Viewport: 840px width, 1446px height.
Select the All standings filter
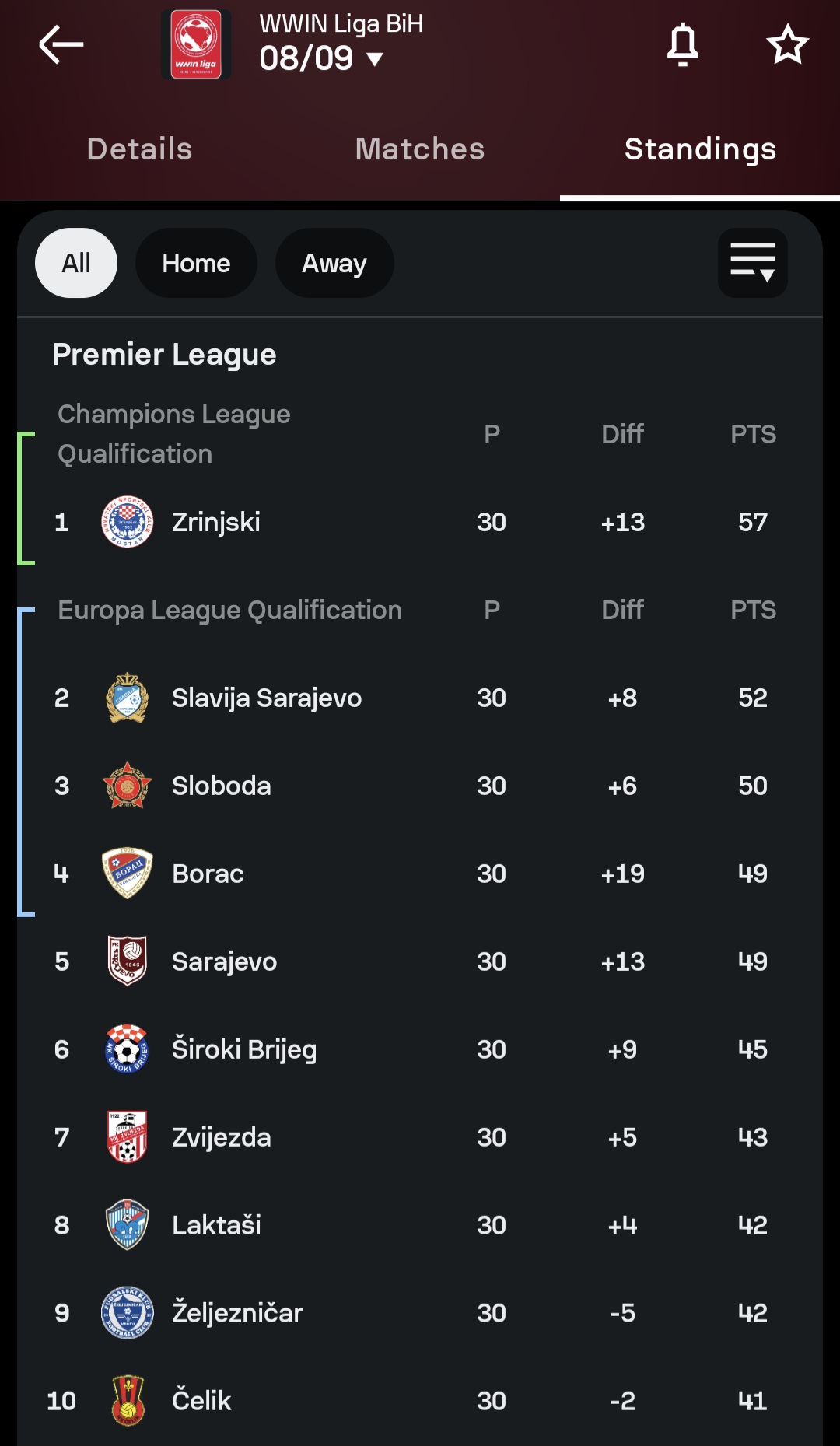pyautogui.click(x=76, y=263)
